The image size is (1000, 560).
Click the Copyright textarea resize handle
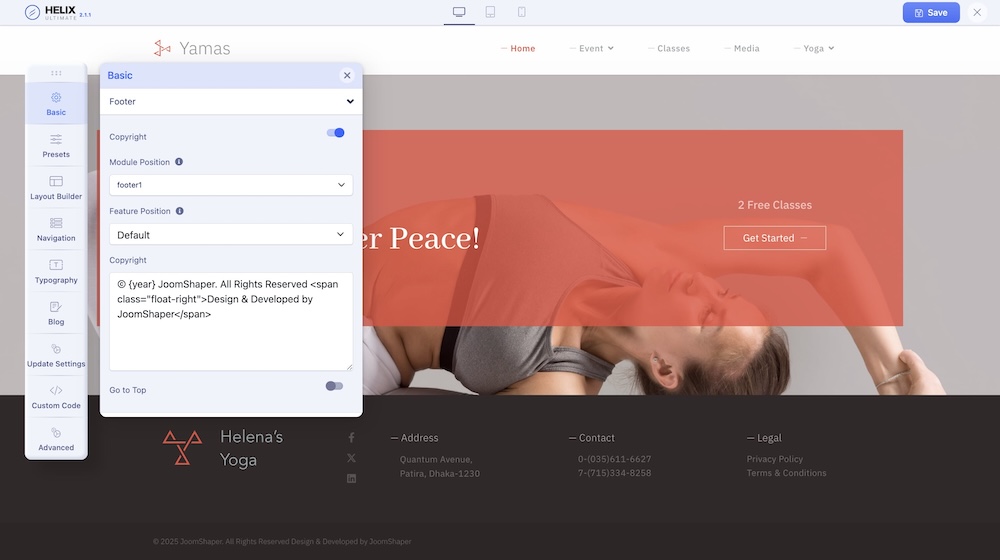point(349,367)
